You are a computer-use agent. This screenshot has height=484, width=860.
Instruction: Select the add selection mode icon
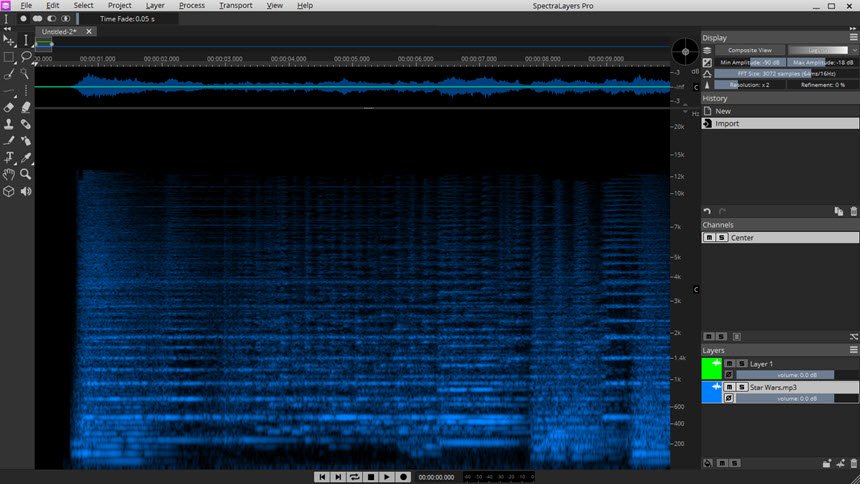pos(37,19)
